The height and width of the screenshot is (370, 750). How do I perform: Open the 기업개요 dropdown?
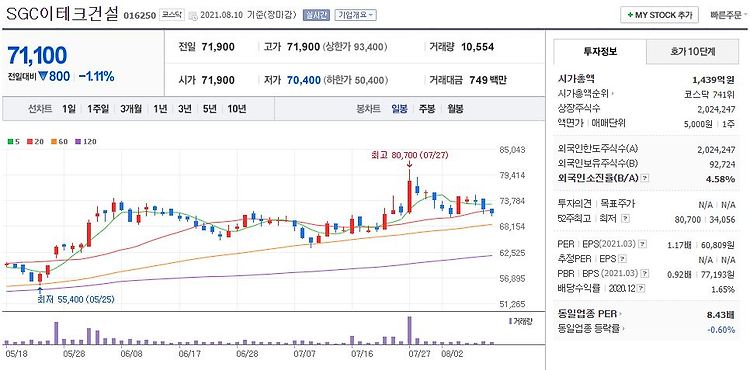tap(355, 15)
